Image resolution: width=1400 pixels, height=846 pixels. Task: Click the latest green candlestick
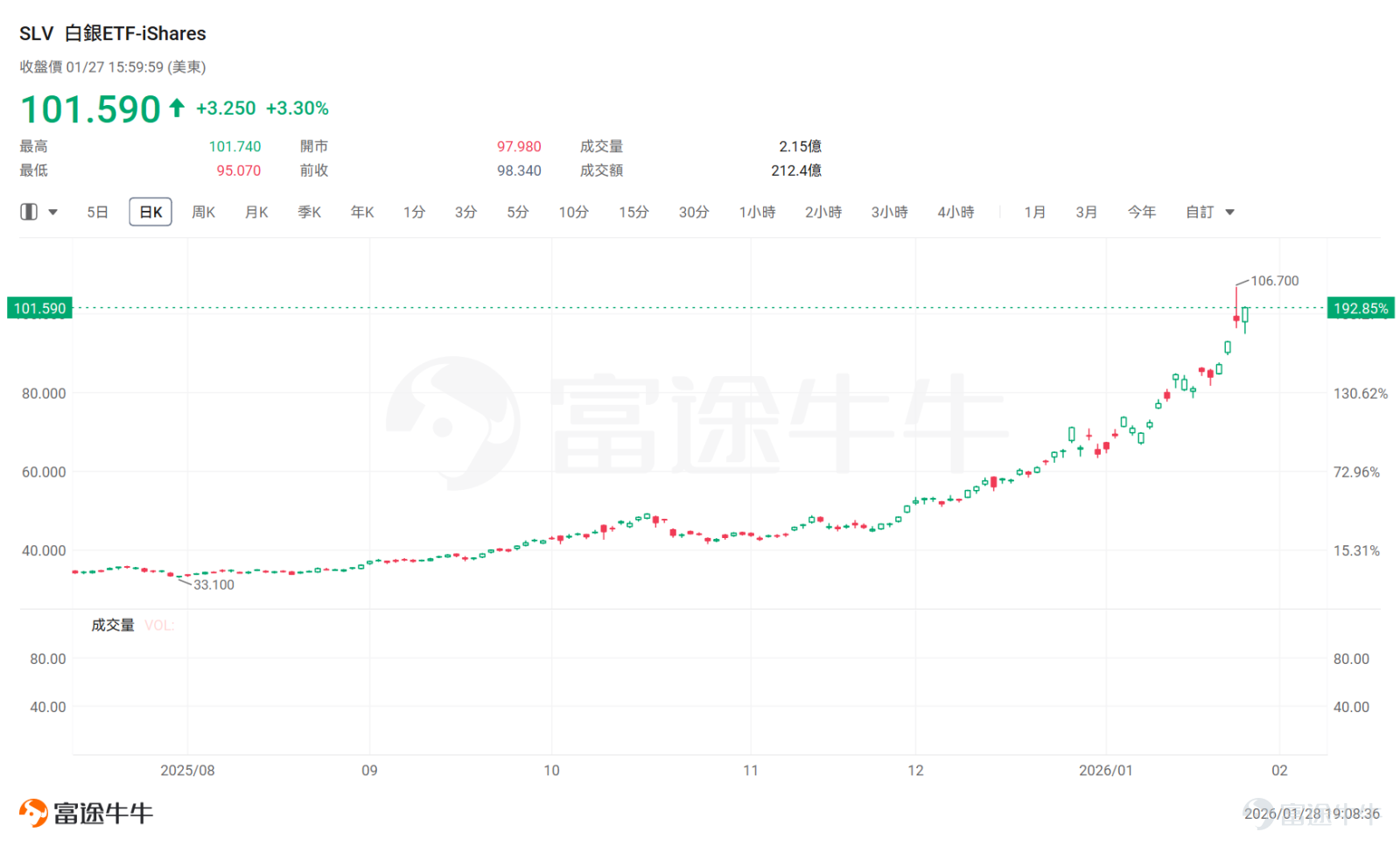pos(1244,316)
